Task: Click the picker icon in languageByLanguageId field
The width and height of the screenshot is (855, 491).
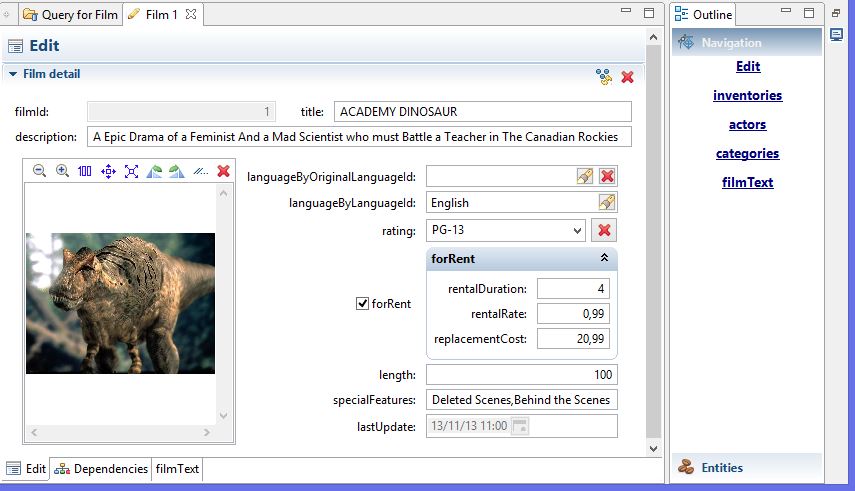Action: (607, 203)
